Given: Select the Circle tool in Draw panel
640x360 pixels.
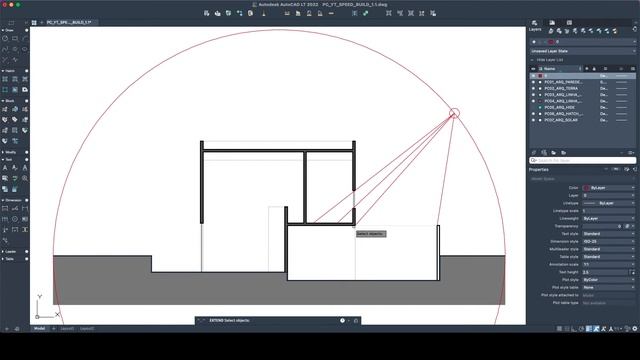Looking at the screenshot, I should [5, 38].
